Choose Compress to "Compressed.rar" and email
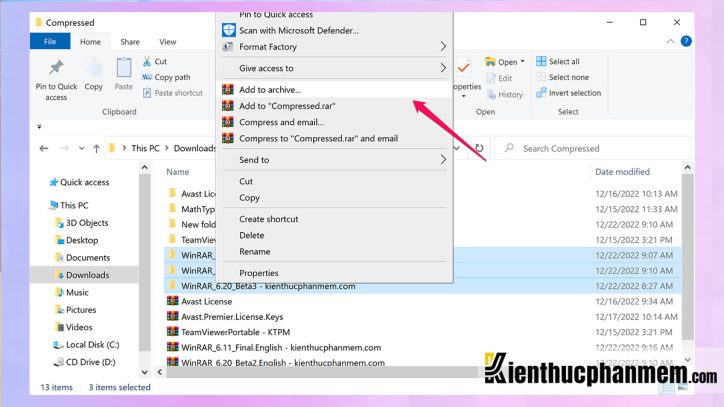Image resolution: width=724 pixels, height=407 pixels. click(x=333, y=138)
